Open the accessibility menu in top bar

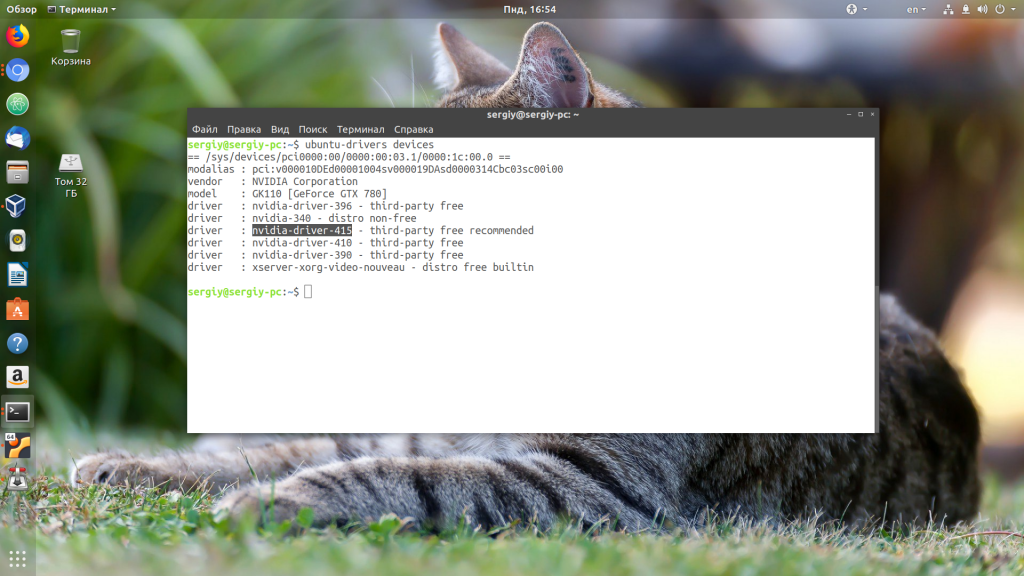coord(856,9)
